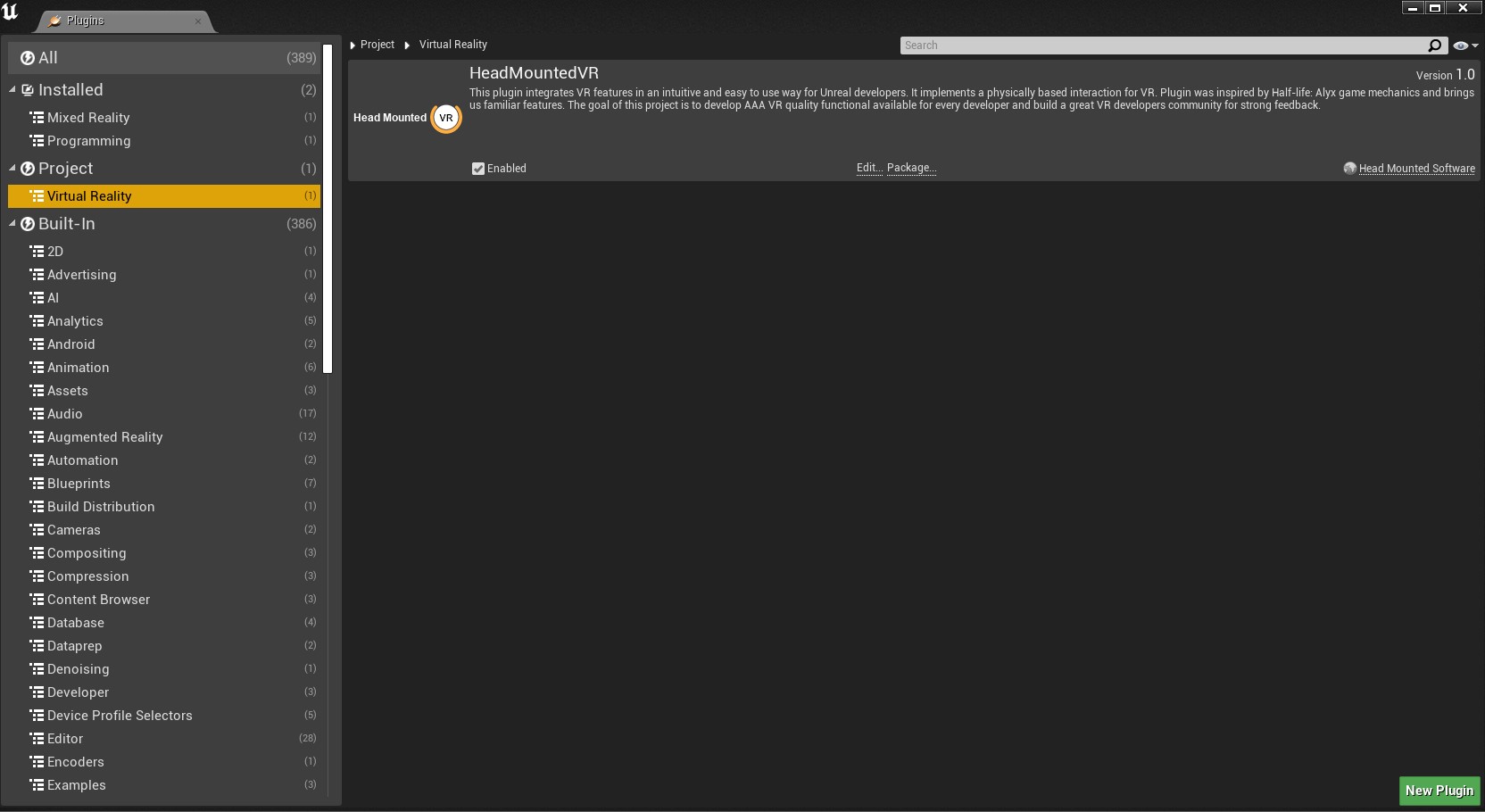Viewport: 1485px width, 812px height.
Task: Open the view options eye dropdown
Action: click(x=1465, y=46)
